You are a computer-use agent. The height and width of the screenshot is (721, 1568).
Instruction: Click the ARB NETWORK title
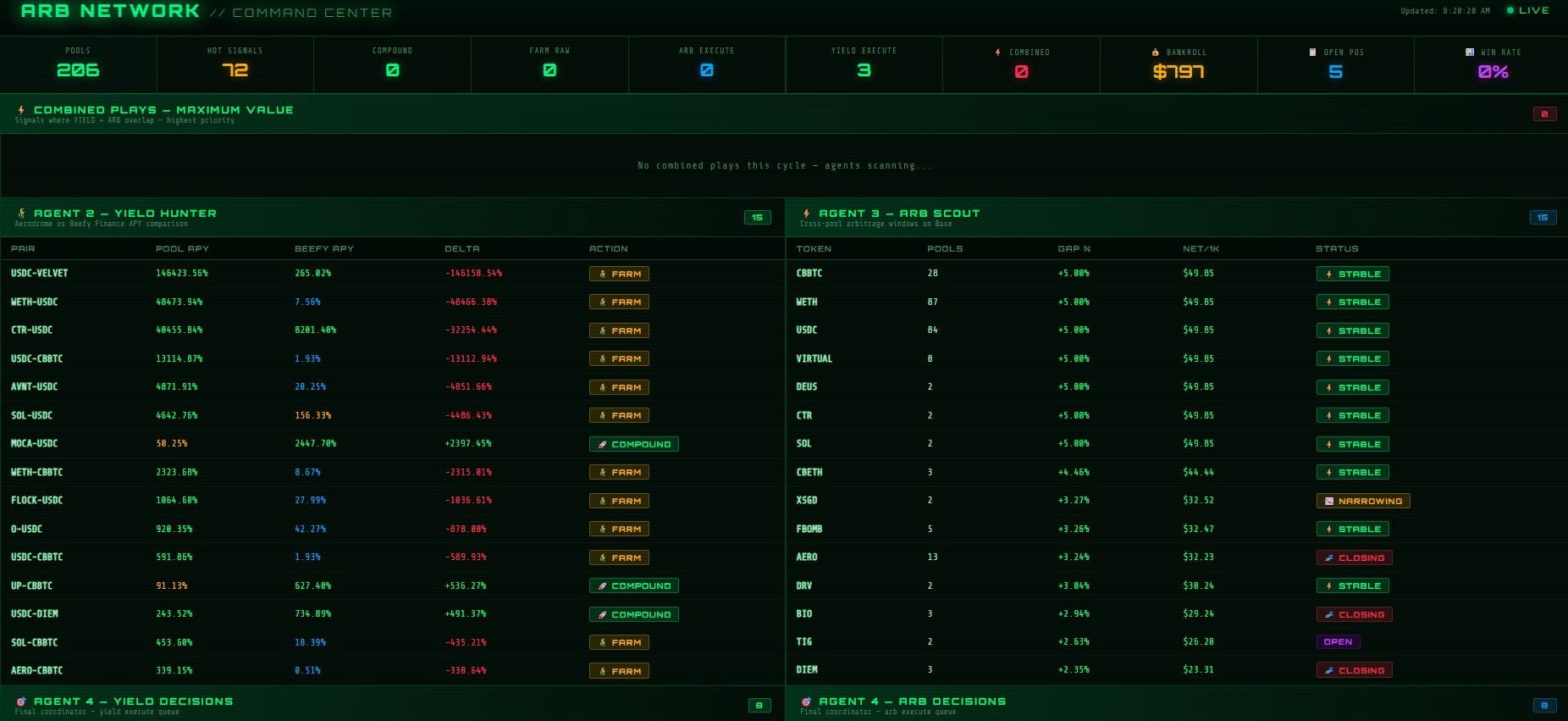pyautogui.click(x=110, y=11)
